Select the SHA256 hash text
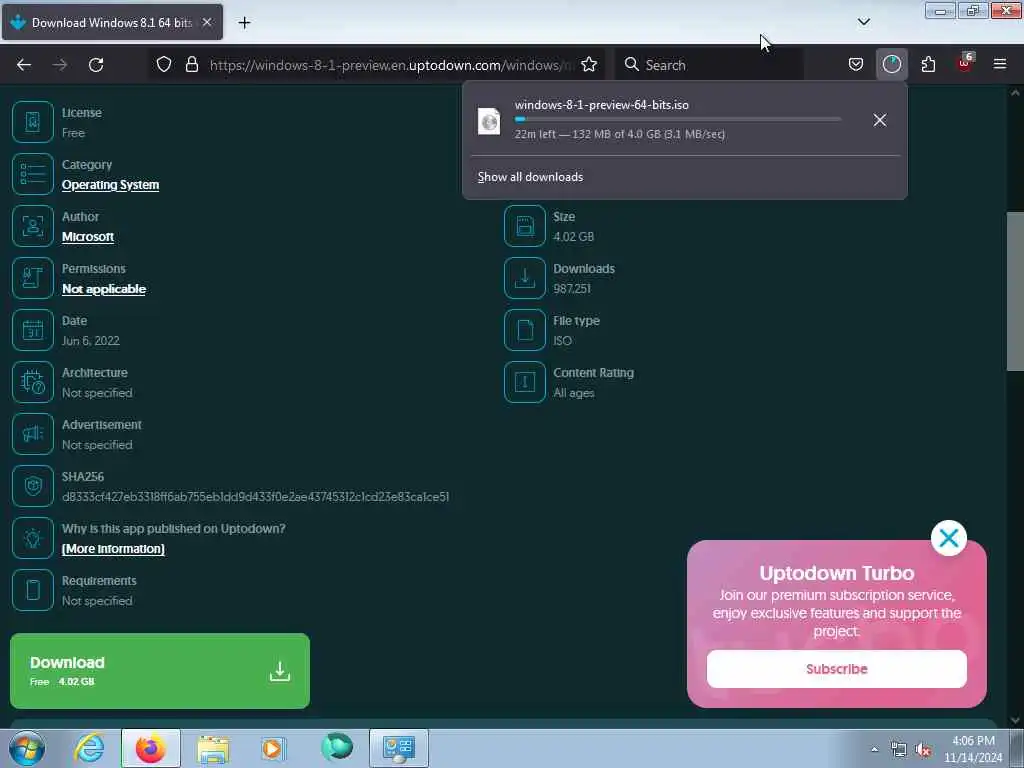Viewport: 1024px width, 768px height. click(x=255, y=497)
